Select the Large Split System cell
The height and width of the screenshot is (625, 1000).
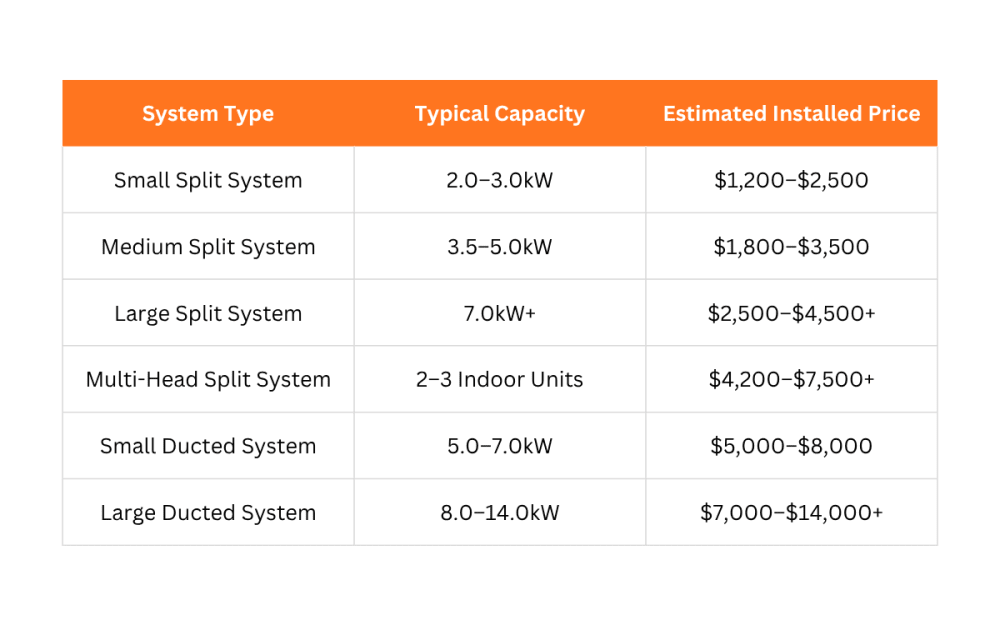click(208, 313)
